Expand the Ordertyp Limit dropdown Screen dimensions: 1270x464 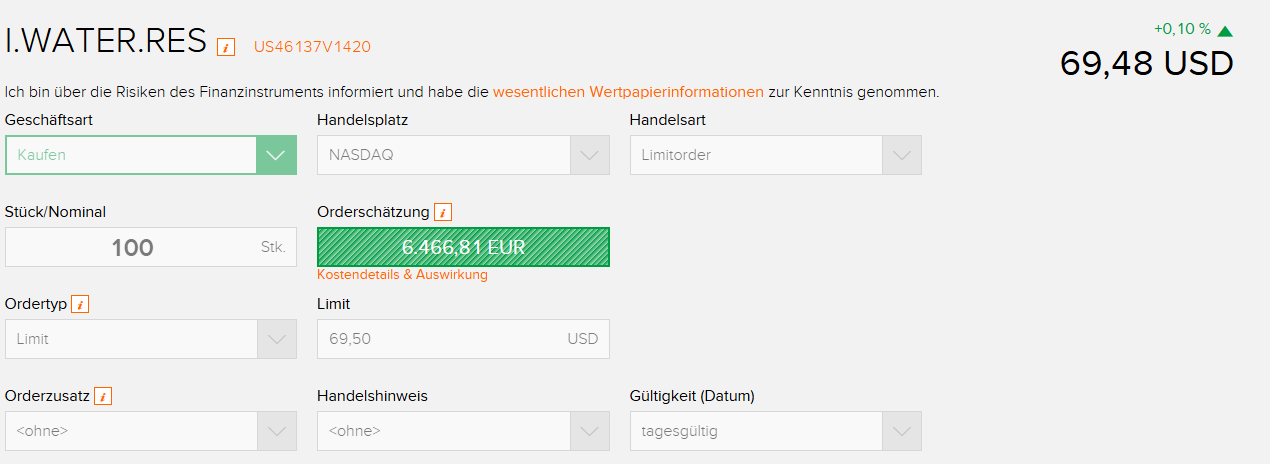(x=276, y=339)
